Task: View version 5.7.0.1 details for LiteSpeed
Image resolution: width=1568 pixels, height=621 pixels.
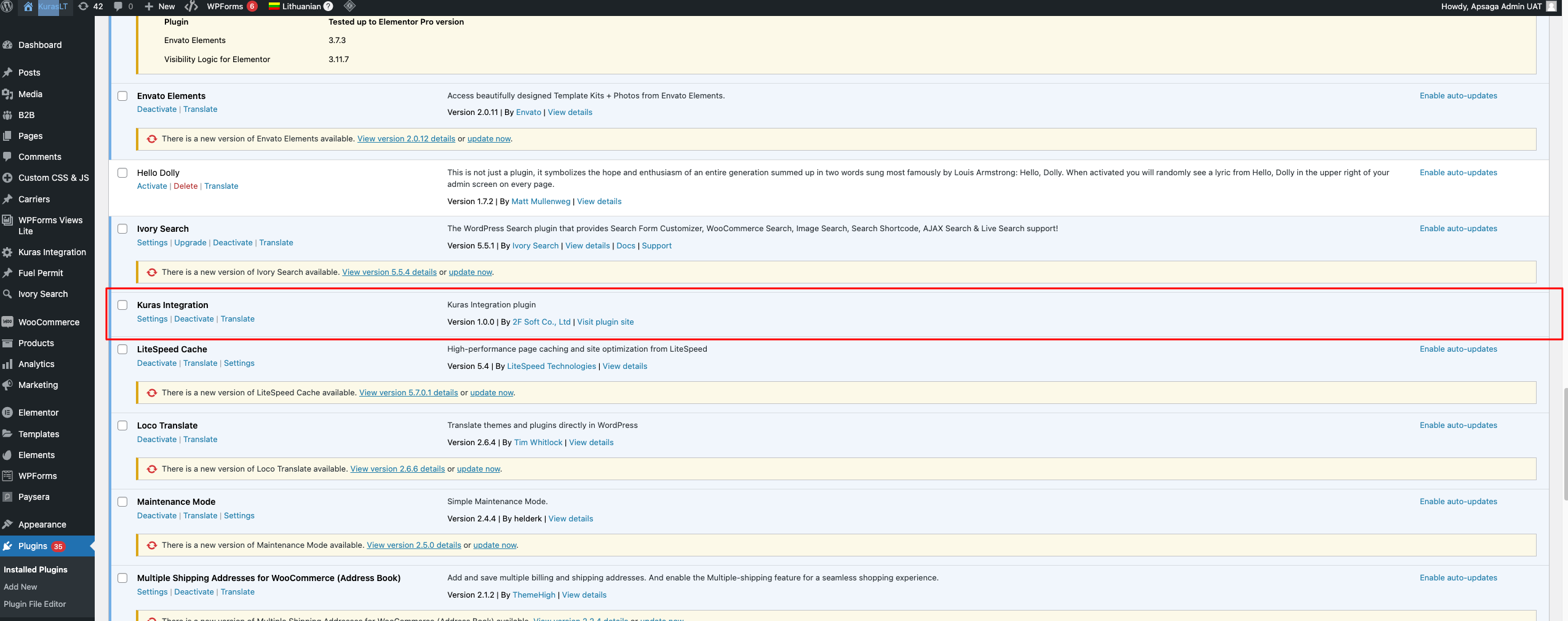Action: (x=408, y=392)
